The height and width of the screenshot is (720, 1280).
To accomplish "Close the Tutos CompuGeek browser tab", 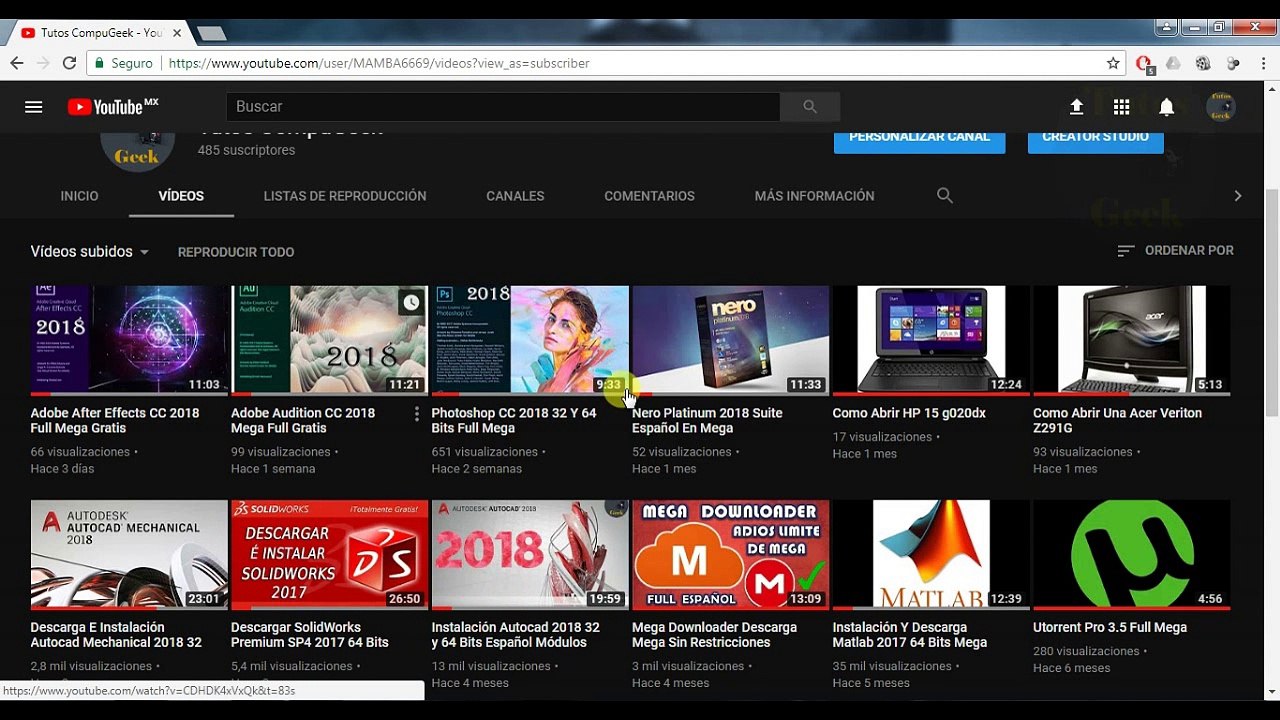I will [177, 33].
